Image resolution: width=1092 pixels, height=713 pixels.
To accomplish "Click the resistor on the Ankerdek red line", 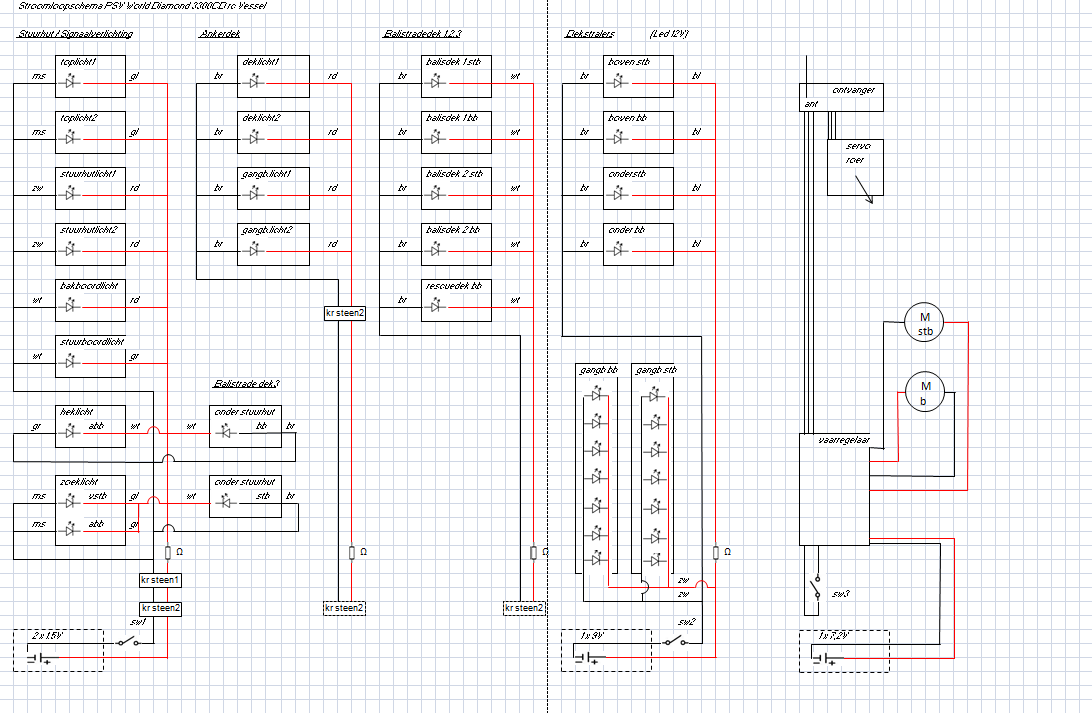I will tap(352, 553).
